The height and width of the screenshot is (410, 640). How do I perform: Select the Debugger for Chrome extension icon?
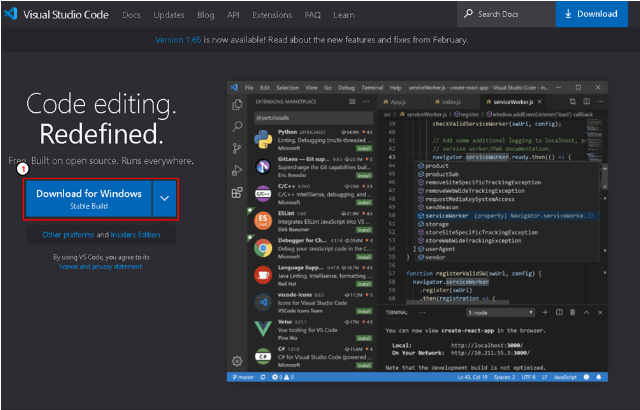[263, 248]
